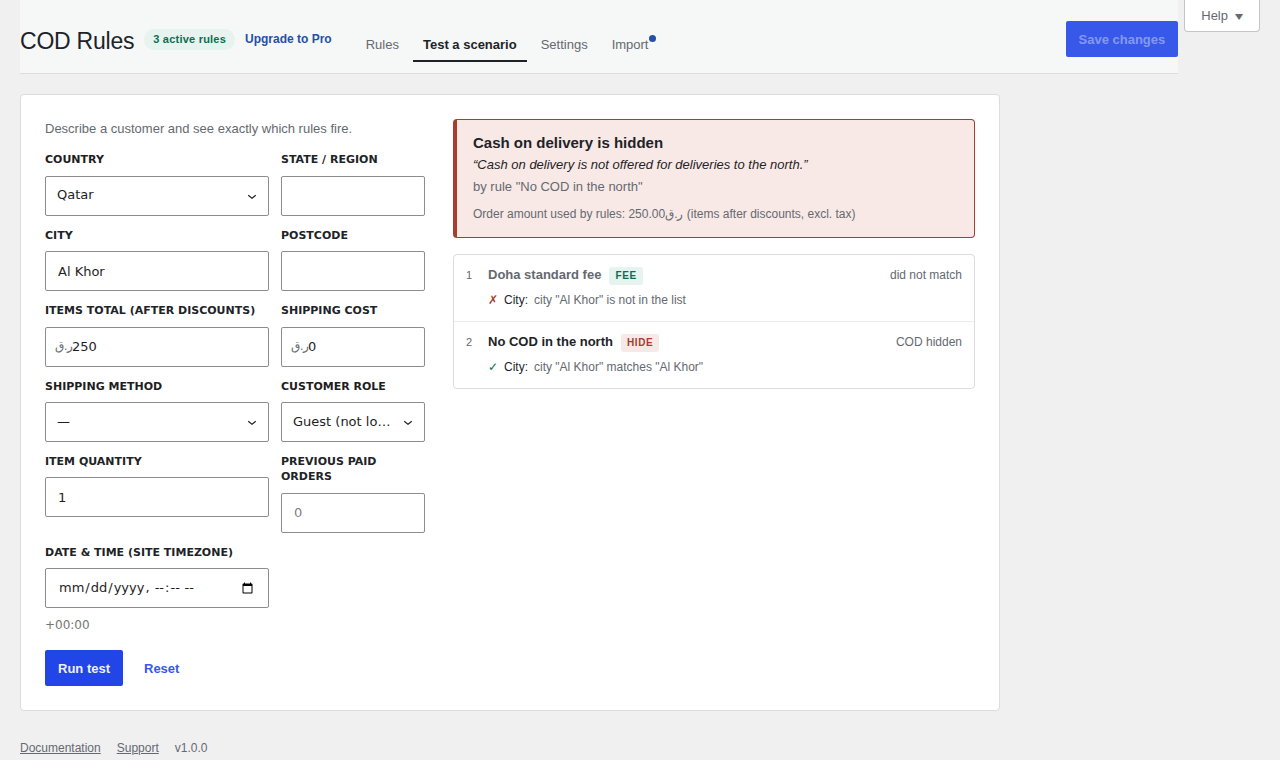Open the Country dropdown showing Qatar

point(157,196)
